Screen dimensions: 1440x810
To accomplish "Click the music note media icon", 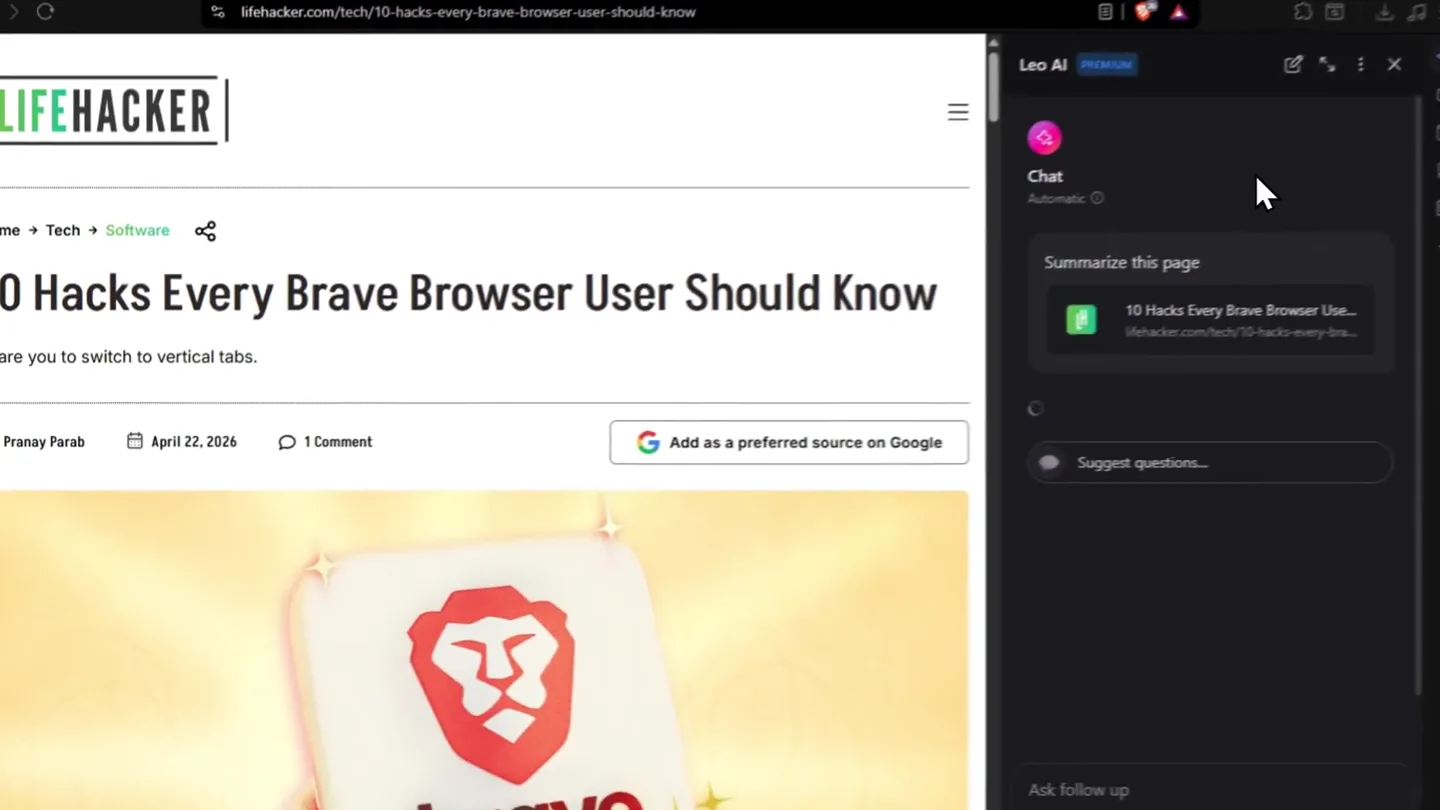I will coord(1417,12).
